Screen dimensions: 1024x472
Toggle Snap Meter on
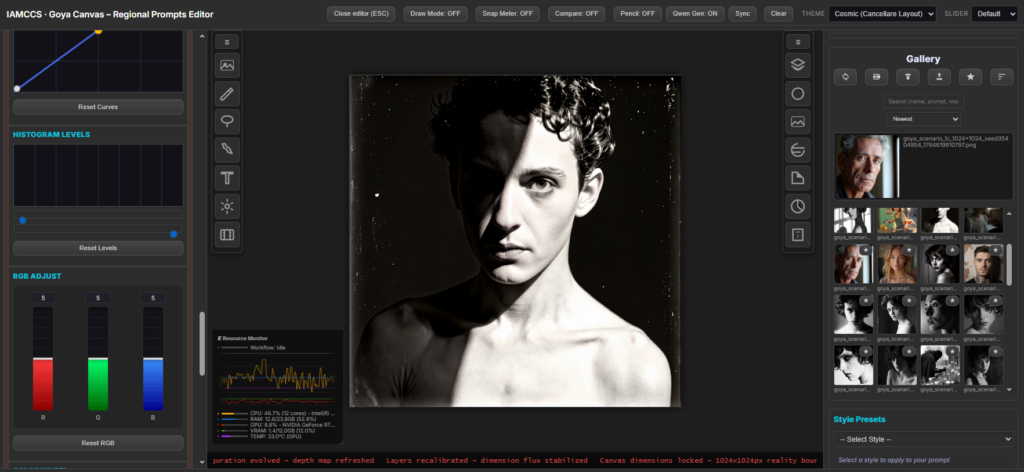tap(508, 14)
